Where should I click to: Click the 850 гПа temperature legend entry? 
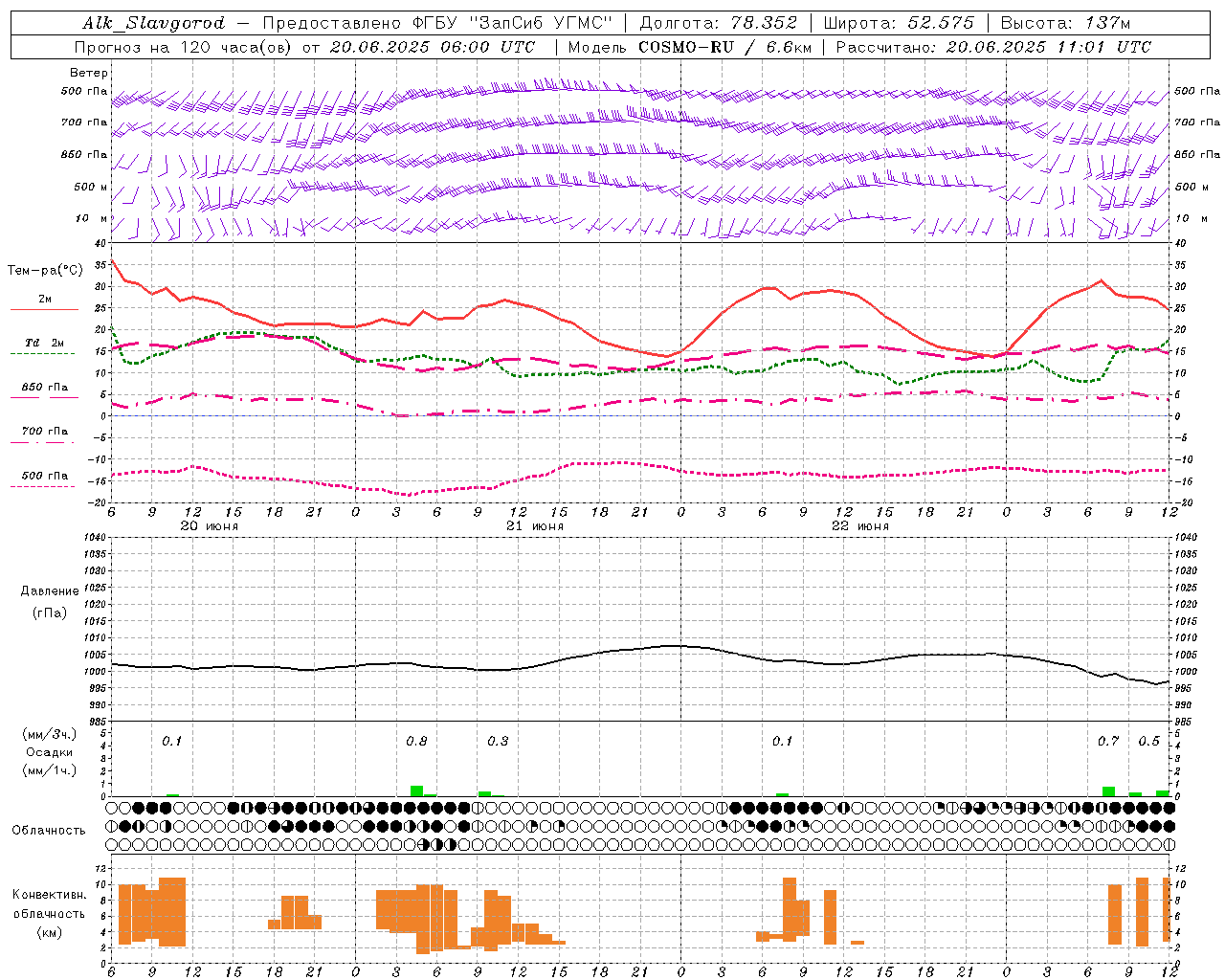pyautogui.click(x=45, y=388)
